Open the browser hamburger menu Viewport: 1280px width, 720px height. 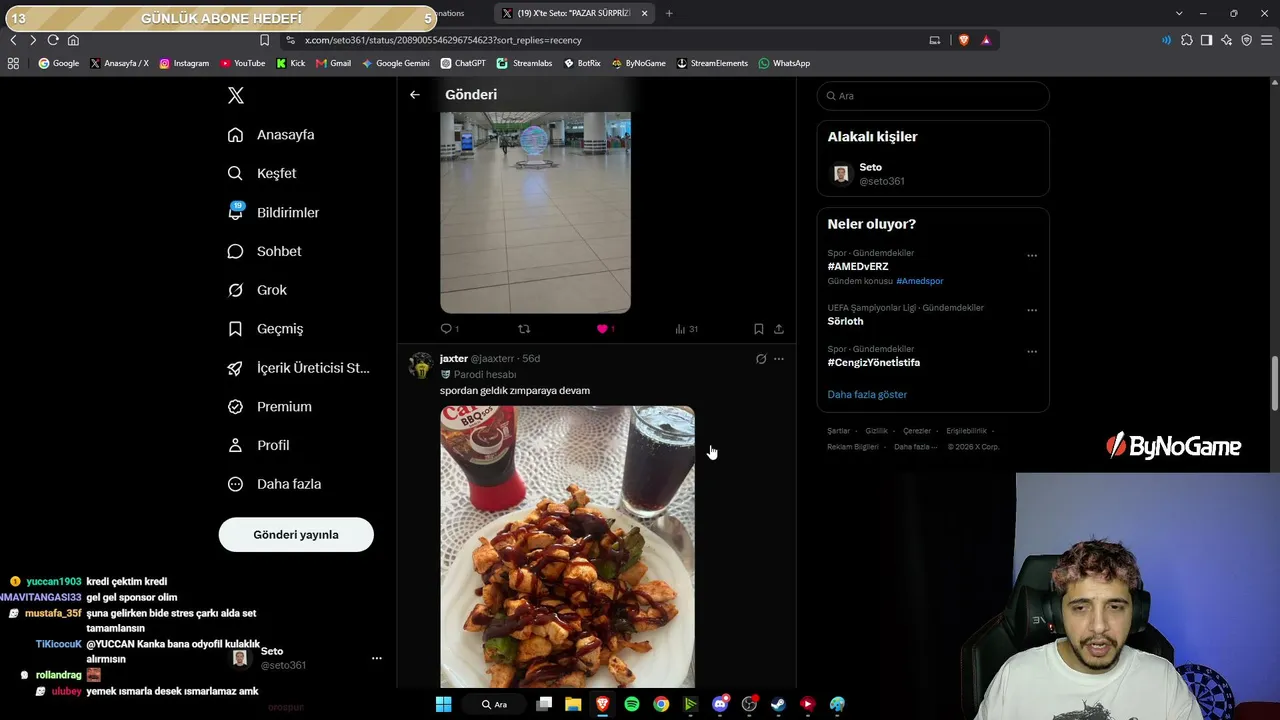pos(1266,40)
